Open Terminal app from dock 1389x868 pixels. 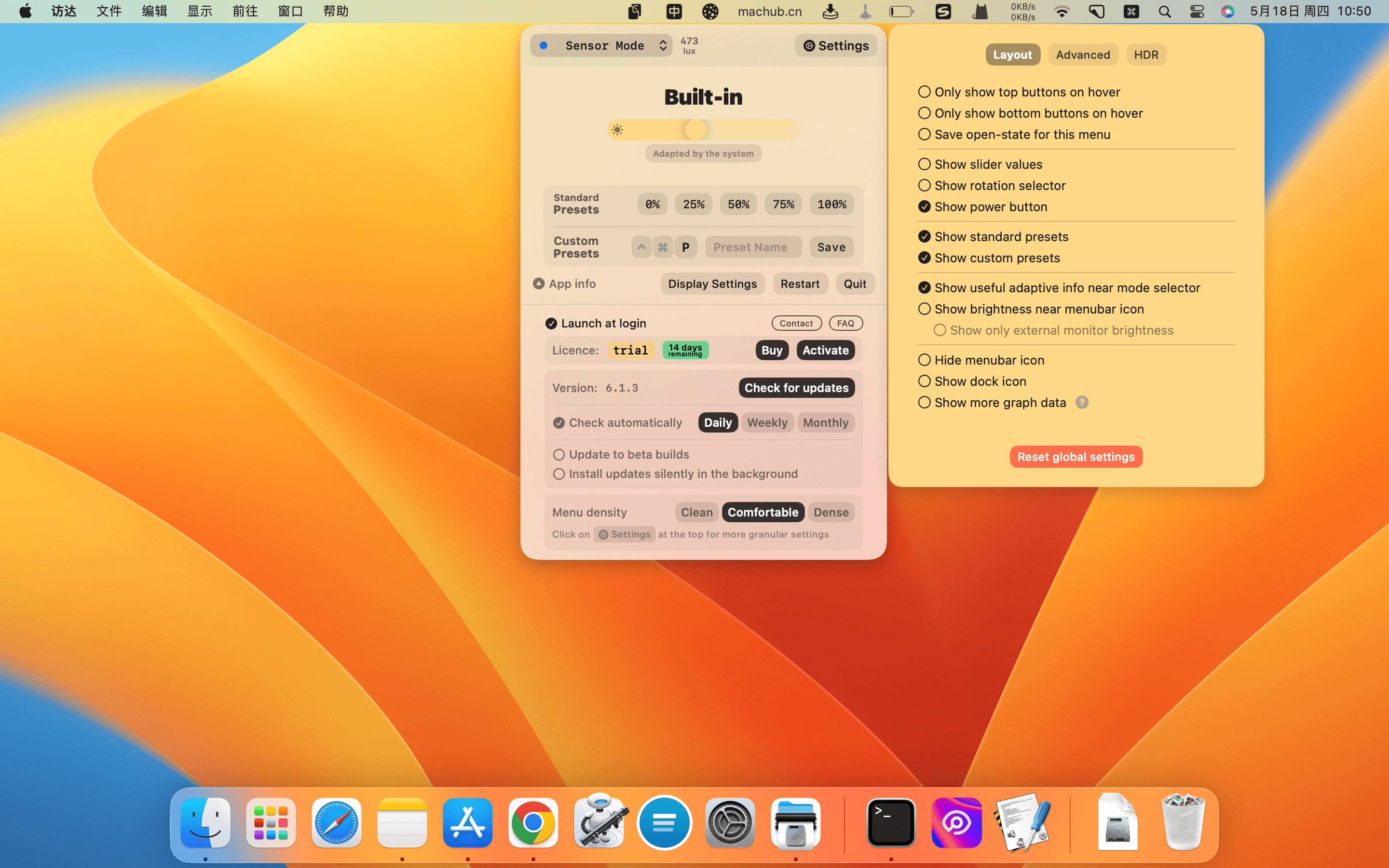click(890, 822)
